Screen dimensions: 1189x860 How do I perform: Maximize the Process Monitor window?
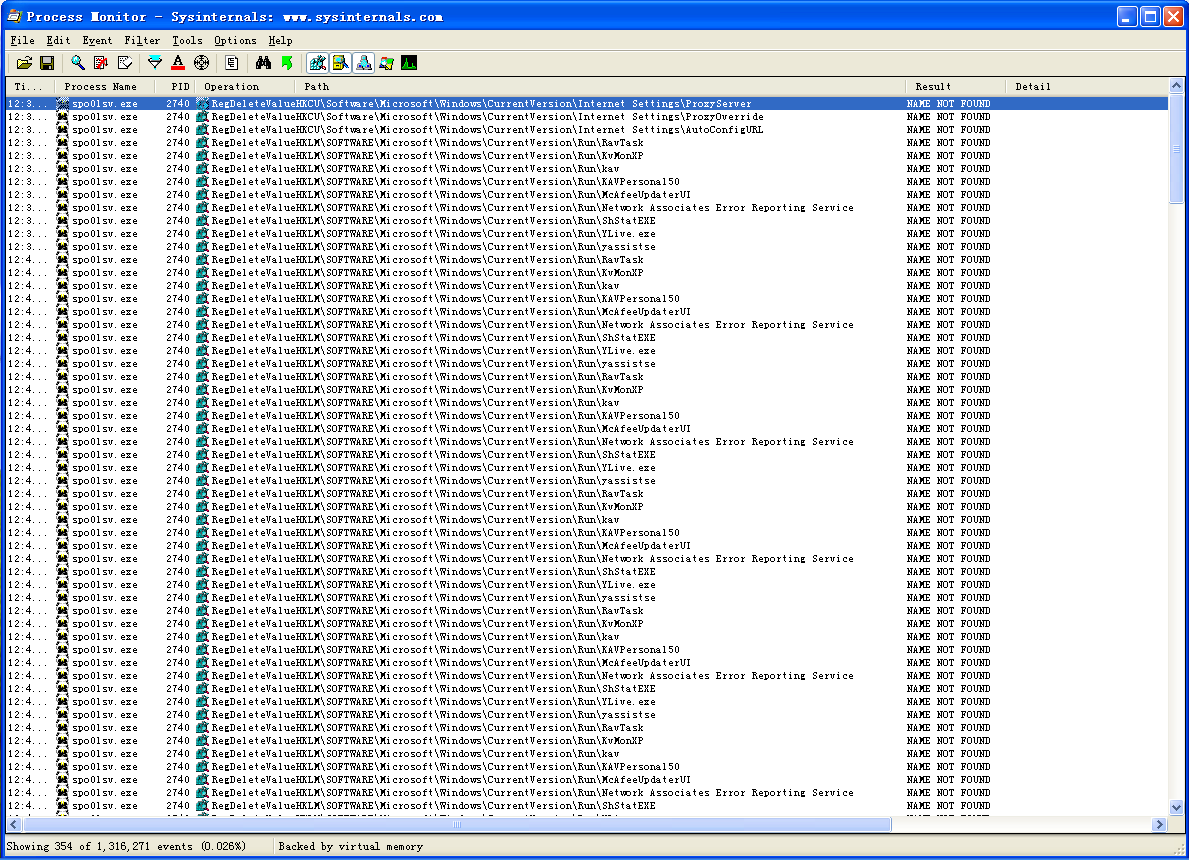tap(1150, 17)
